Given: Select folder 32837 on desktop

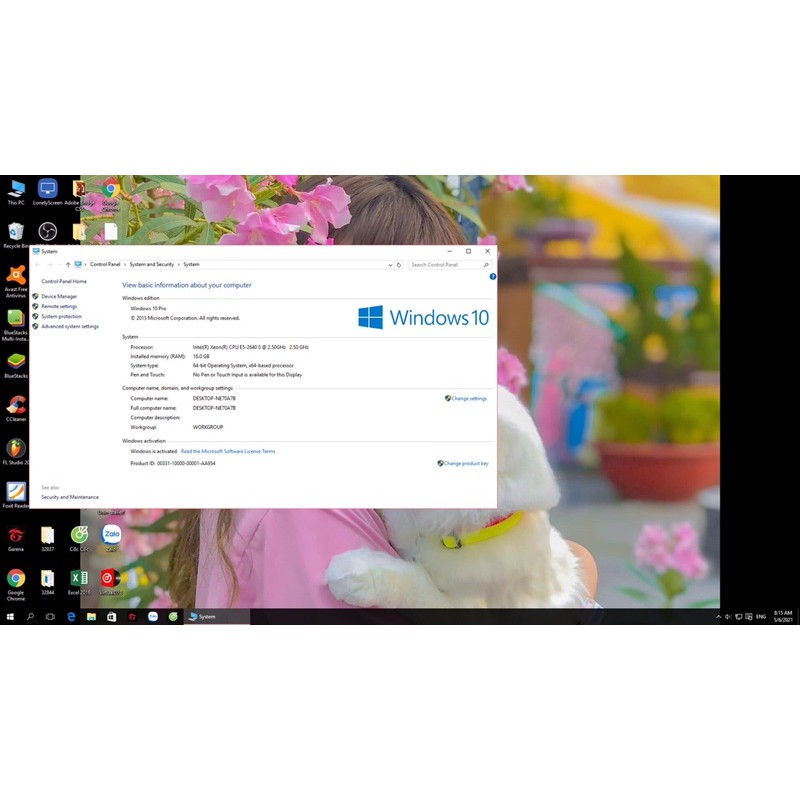Looking at the screenshot, I should click(x=47, y=539).
